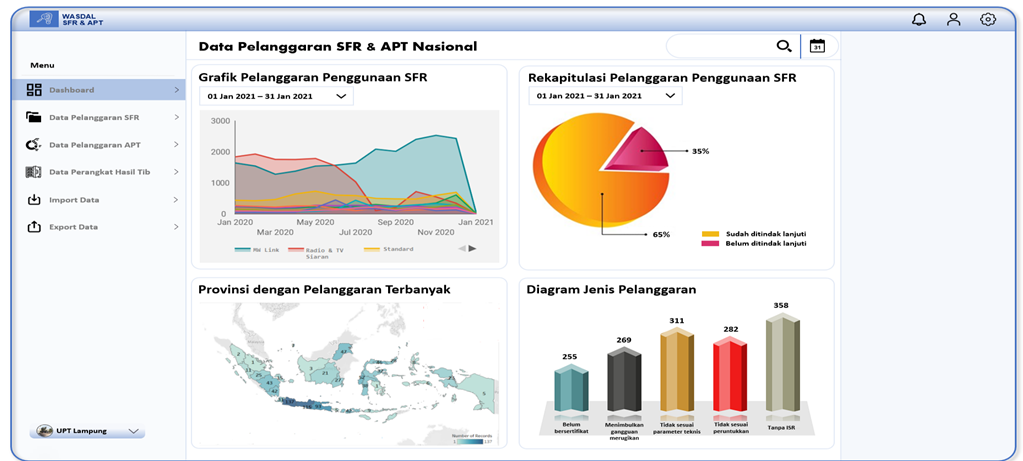Click the Menimbulkan gangguan merugikan bar (269)
Viewport: 1023px width, 461px height.
point(624,379)
